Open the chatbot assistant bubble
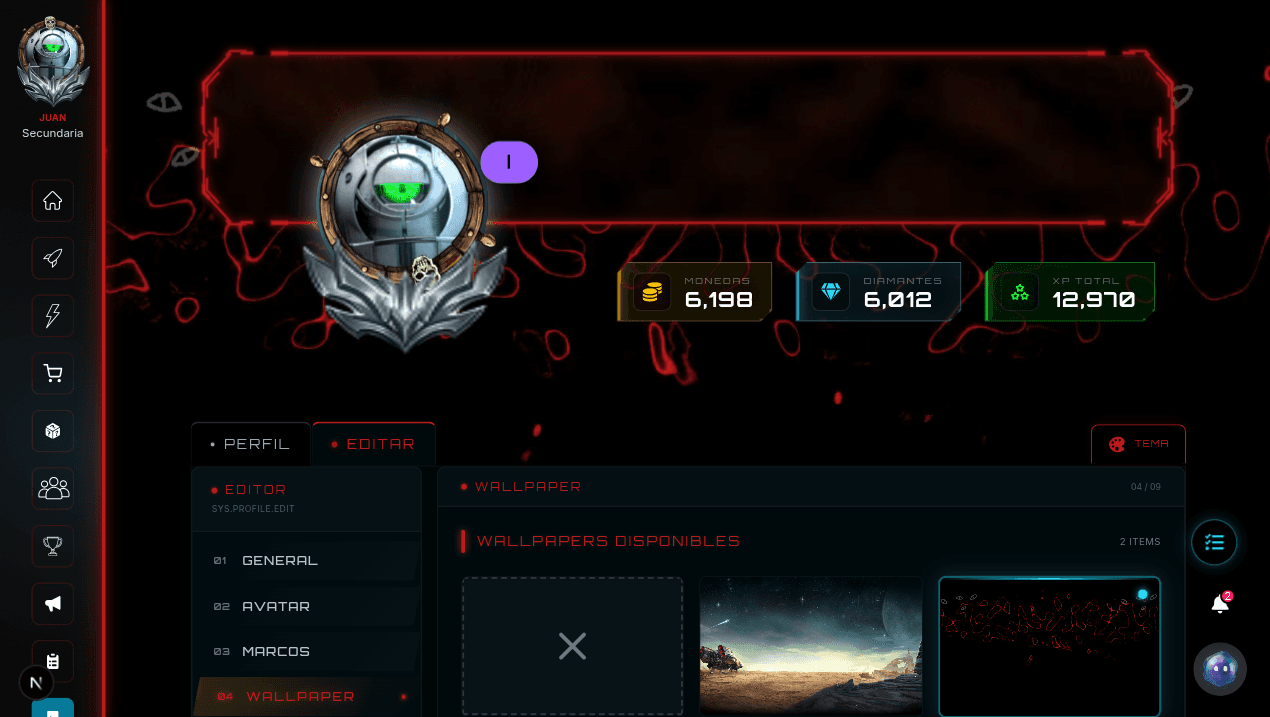The image size is (1270, 717). [x=1220, y=669]
